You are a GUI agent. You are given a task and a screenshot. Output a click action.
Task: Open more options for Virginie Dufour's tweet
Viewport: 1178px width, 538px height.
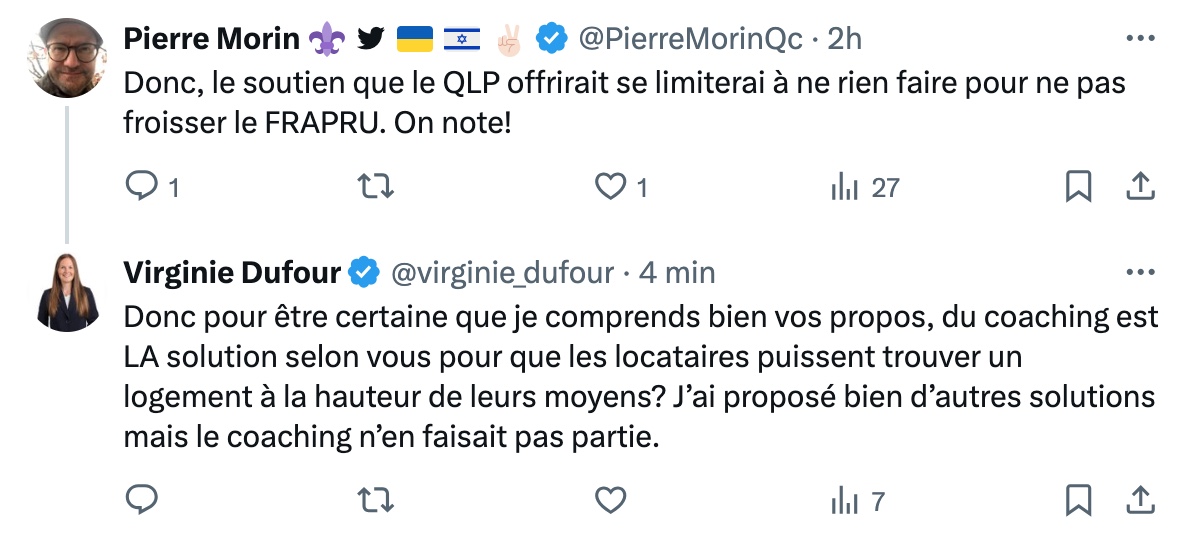1140,272
